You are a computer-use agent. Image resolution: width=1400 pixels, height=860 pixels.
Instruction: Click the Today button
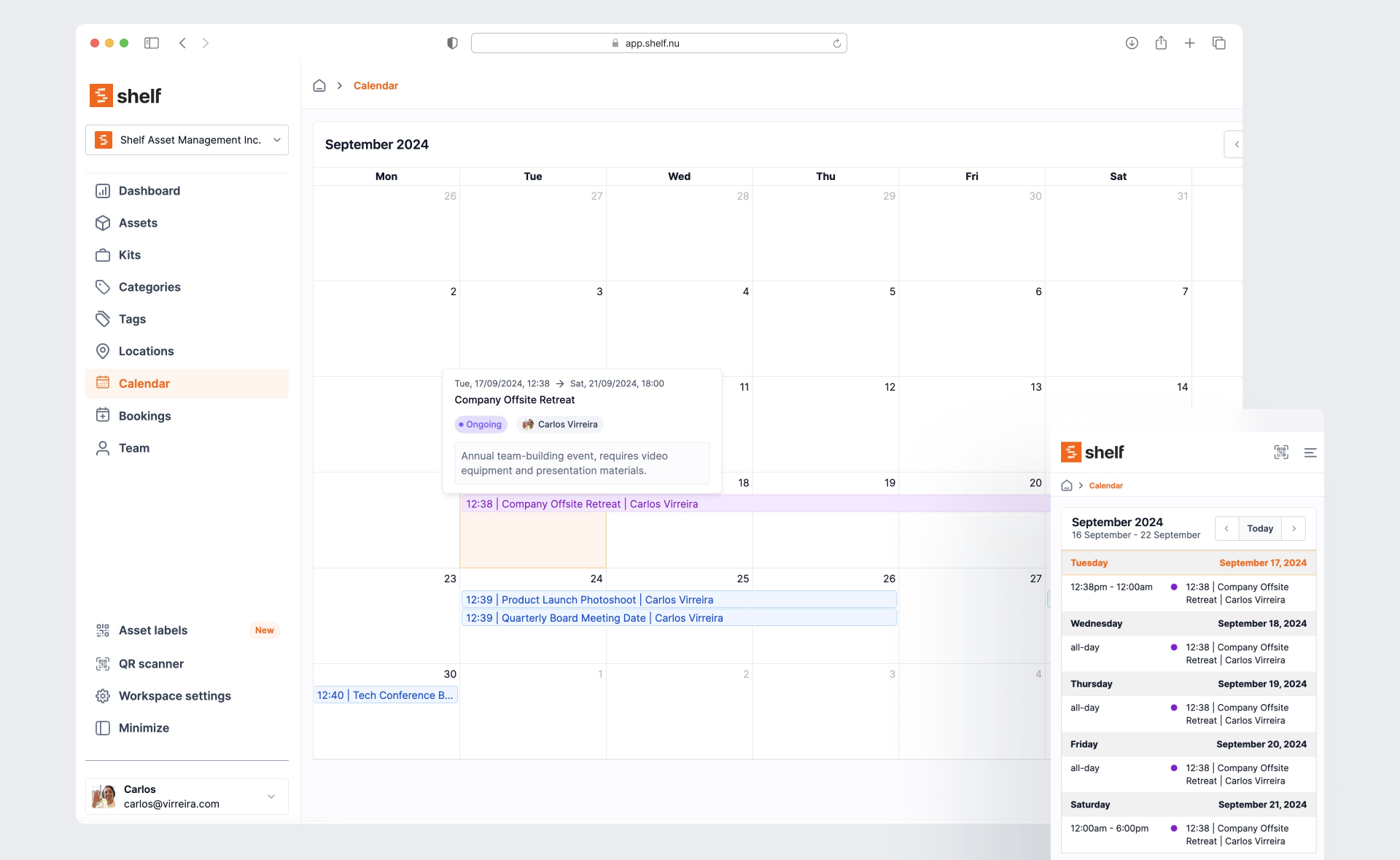point(1259,528)
